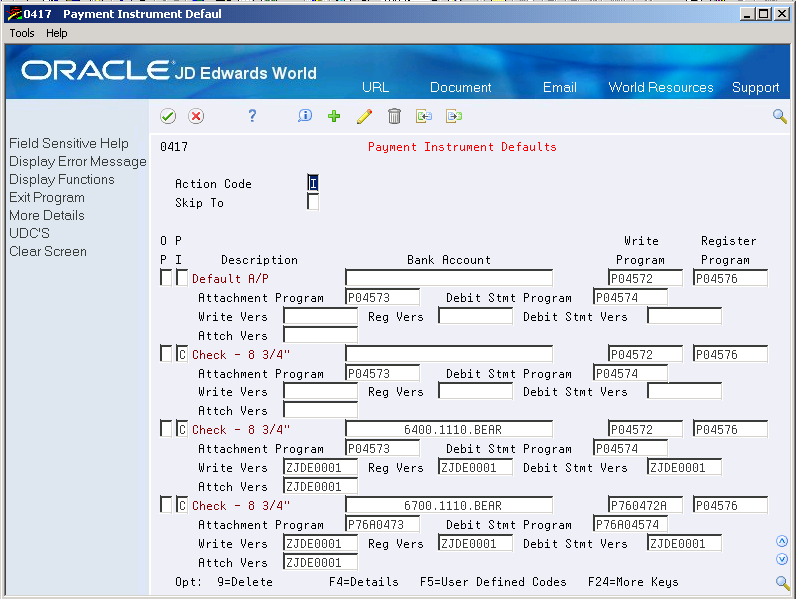The height and width of the screenshot is (599, 796).
Task: Click the scroll down circular arrow icon
Action: click(782, 559)
